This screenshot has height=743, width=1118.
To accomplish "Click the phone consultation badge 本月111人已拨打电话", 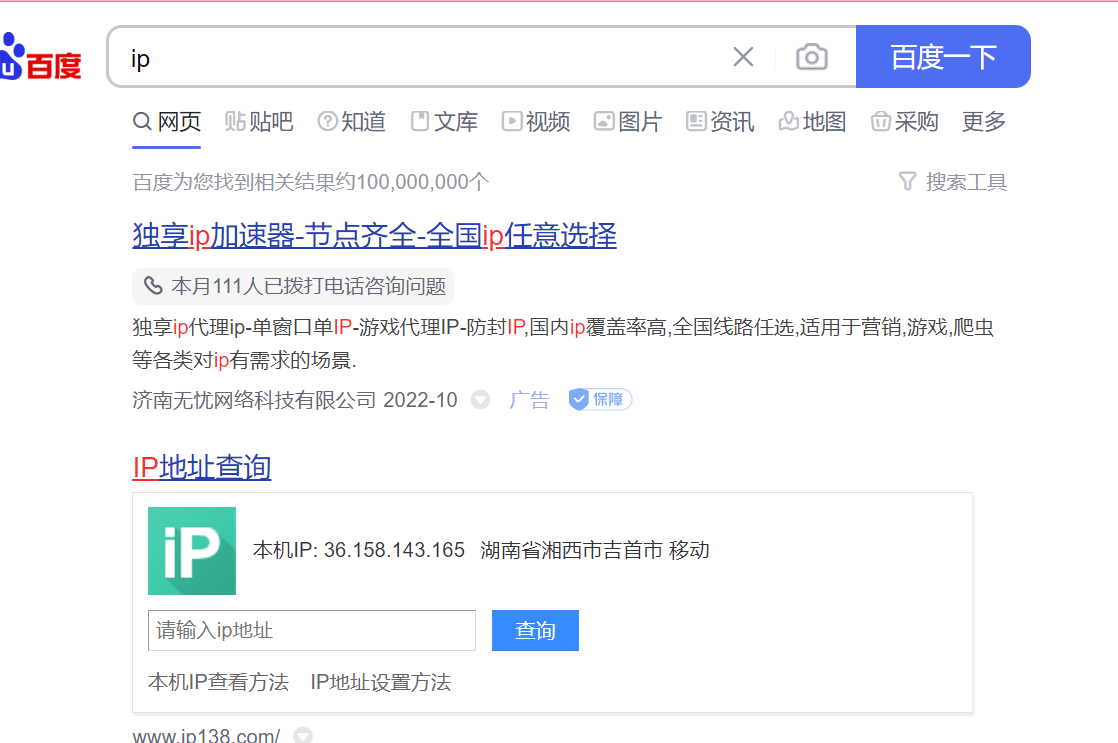I will point(293,287).
